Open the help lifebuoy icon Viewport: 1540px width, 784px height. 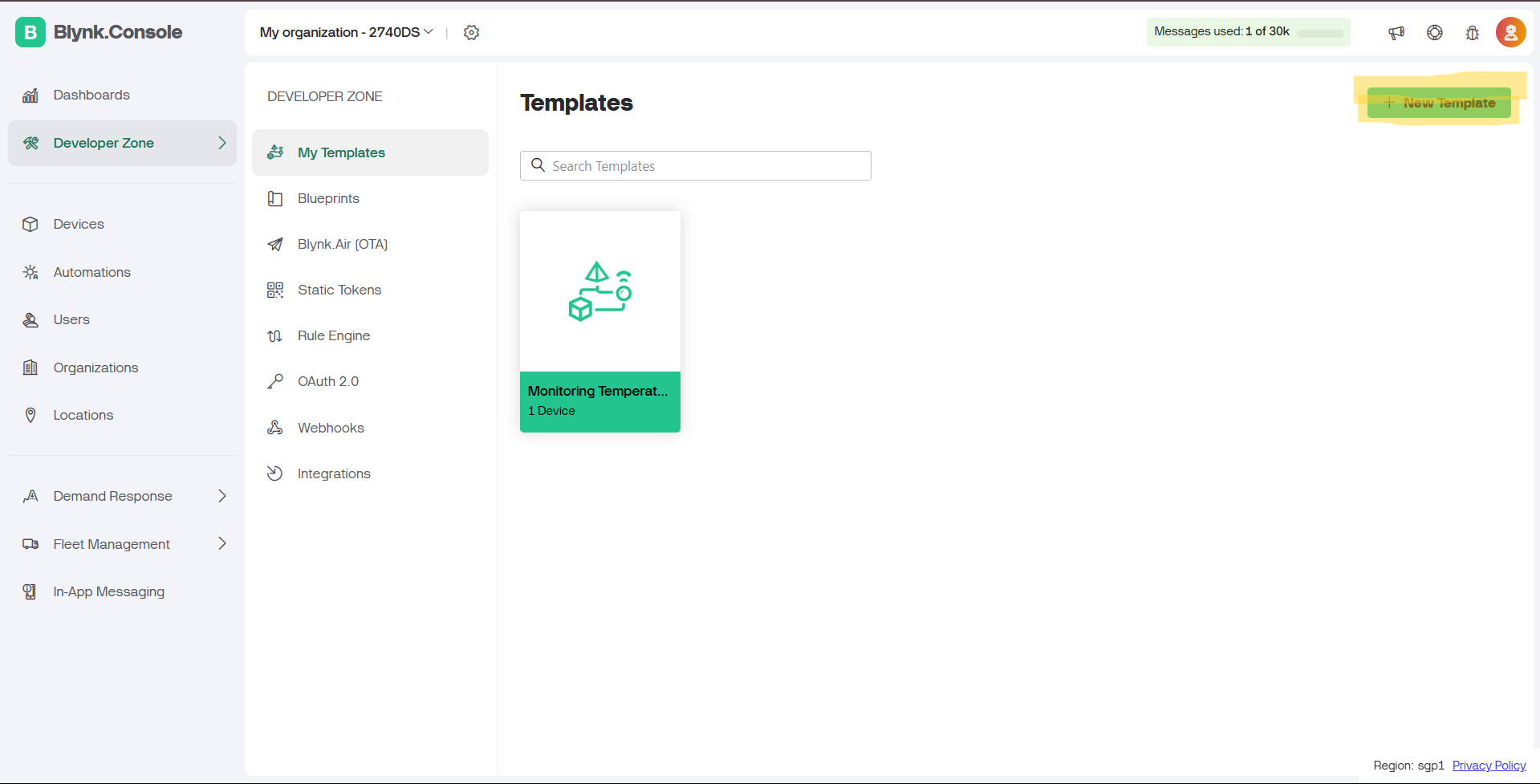coord(1435,32)
